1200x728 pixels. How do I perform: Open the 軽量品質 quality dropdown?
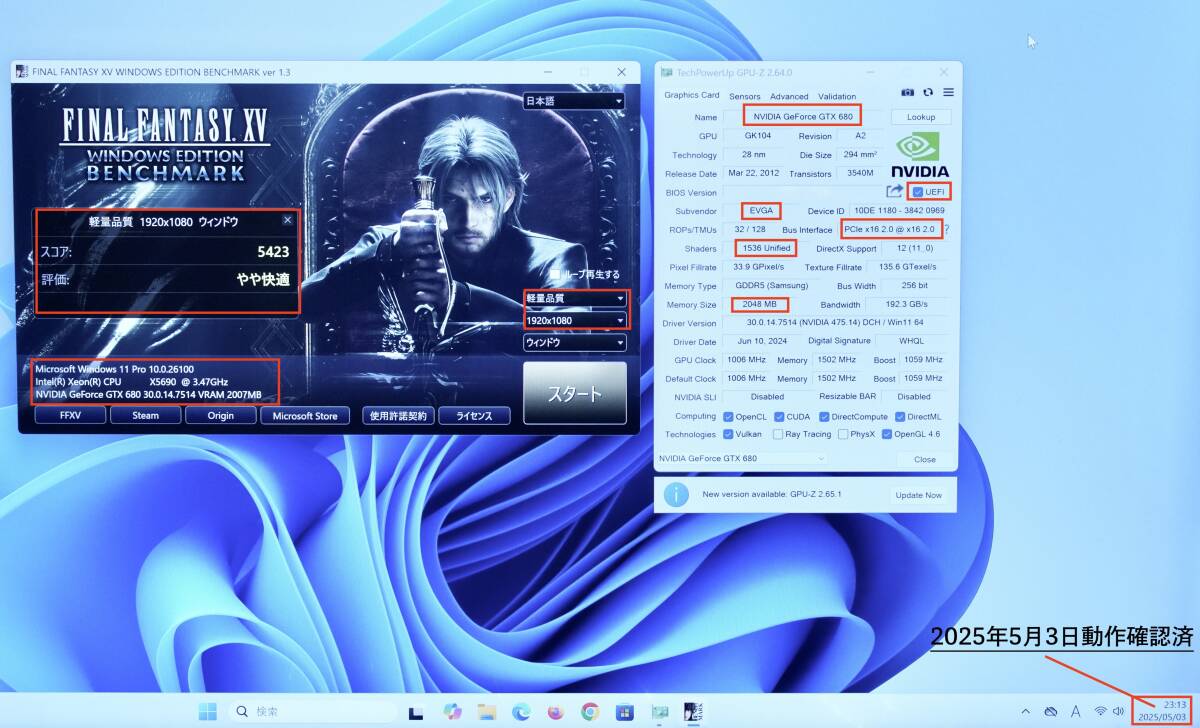[575, 298]
